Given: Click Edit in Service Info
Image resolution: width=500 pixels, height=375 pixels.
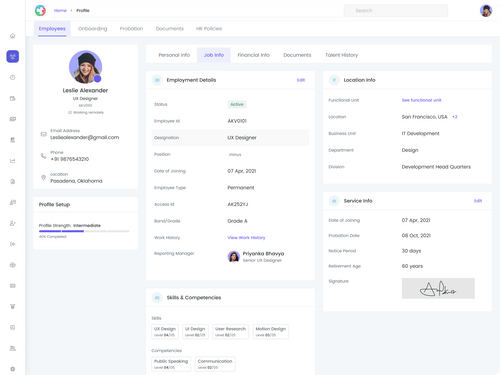Looking at the screenshot, I should (478, 201).
